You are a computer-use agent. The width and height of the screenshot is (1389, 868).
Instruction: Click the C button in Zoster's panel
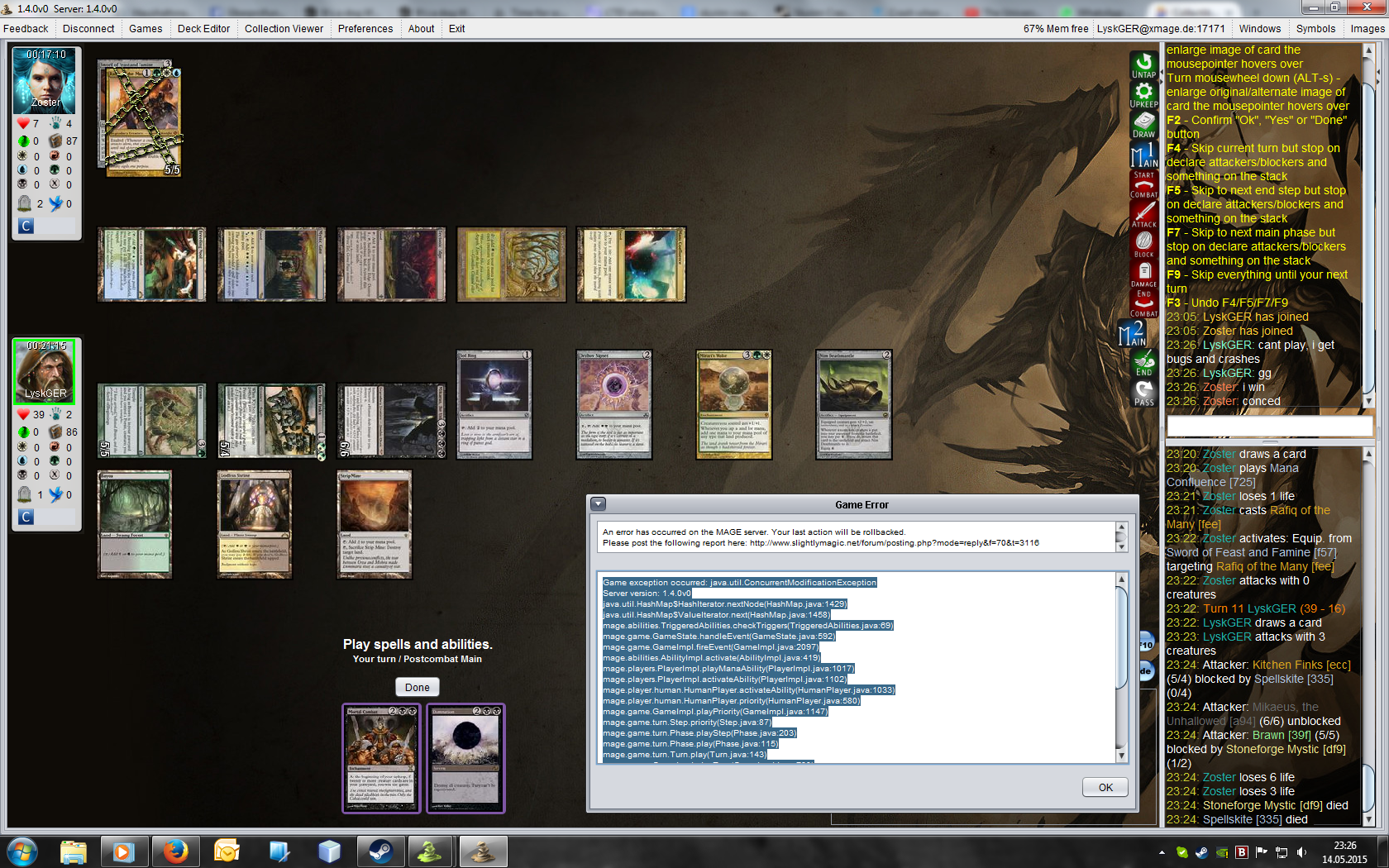point(26,226)
